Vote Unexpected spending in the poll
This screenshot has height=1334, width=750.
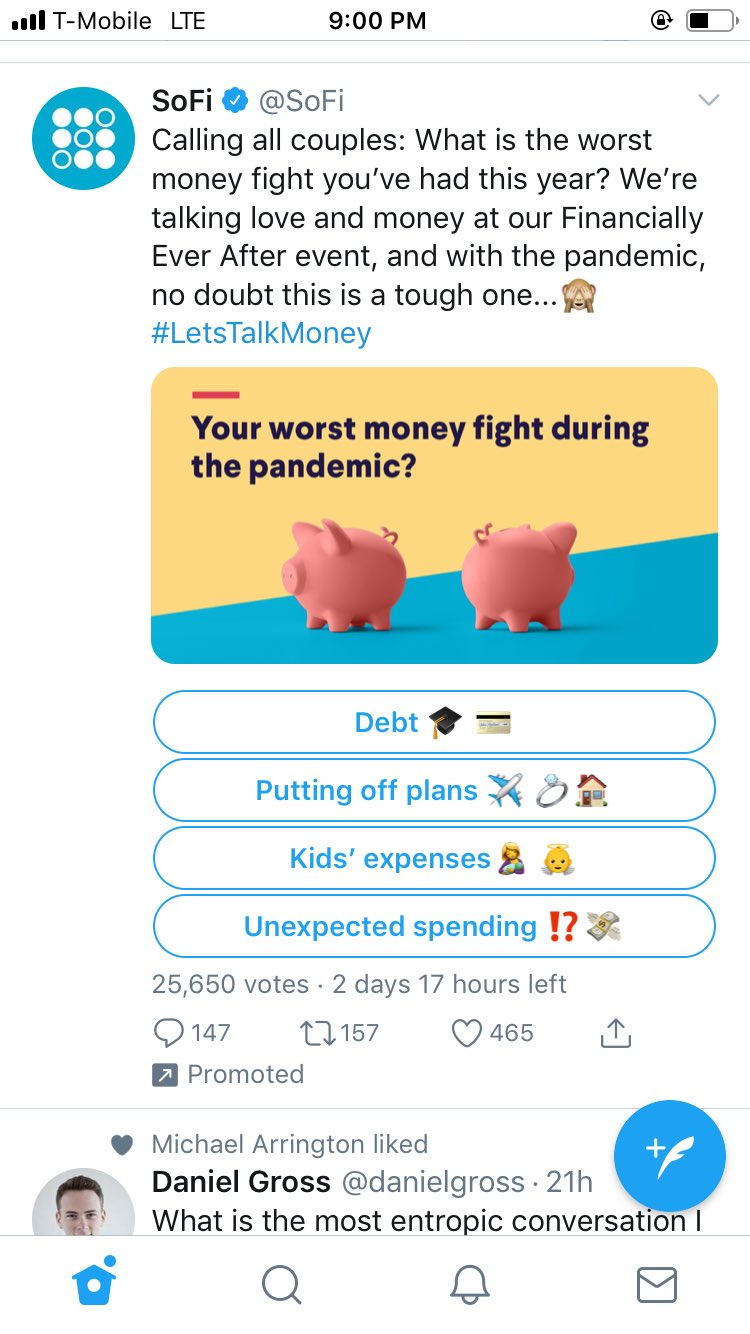click(434, 927)
